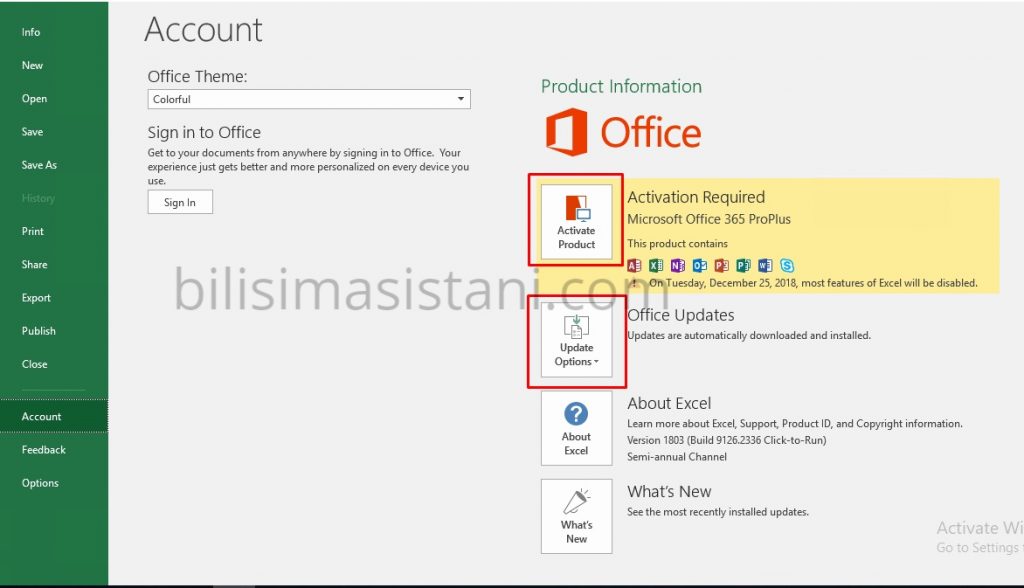
Task: Click the Product Information heading
Action: tap(621, 86)
